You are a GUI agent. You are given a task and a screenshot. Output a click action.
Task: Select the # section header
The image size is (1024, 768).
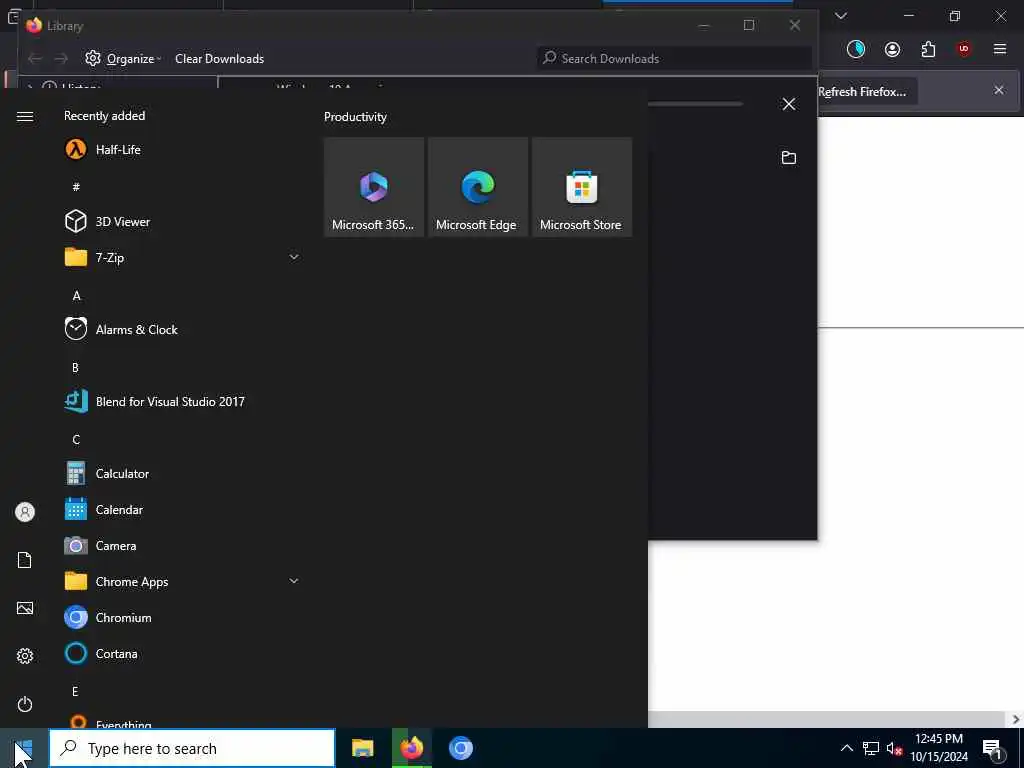click(x=76, y=187)
